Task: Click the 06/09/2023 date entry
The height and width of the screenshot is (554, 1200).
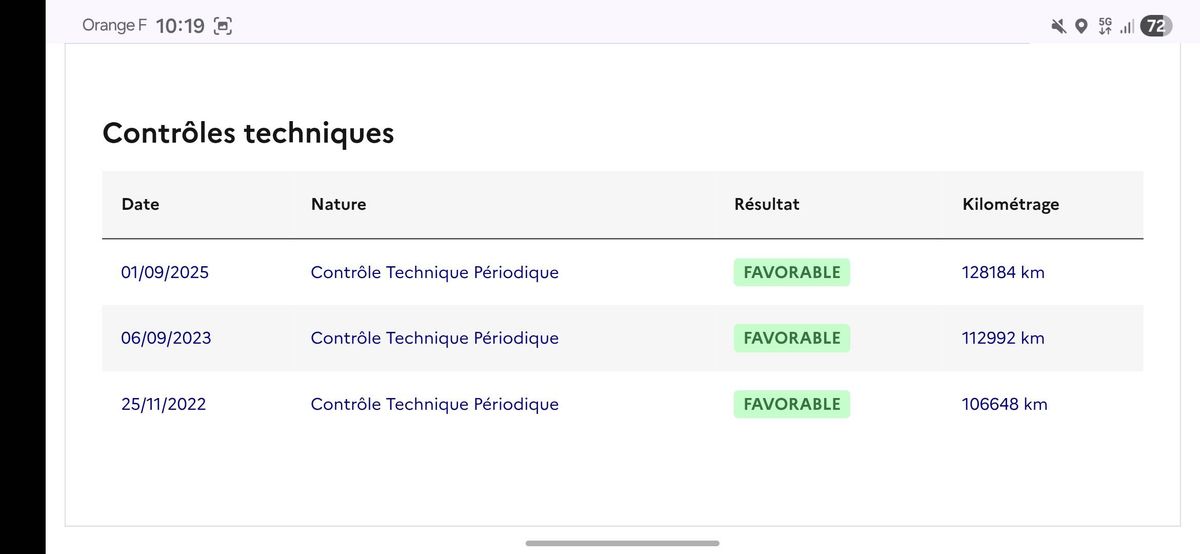Action: click(x=166, y=338)
